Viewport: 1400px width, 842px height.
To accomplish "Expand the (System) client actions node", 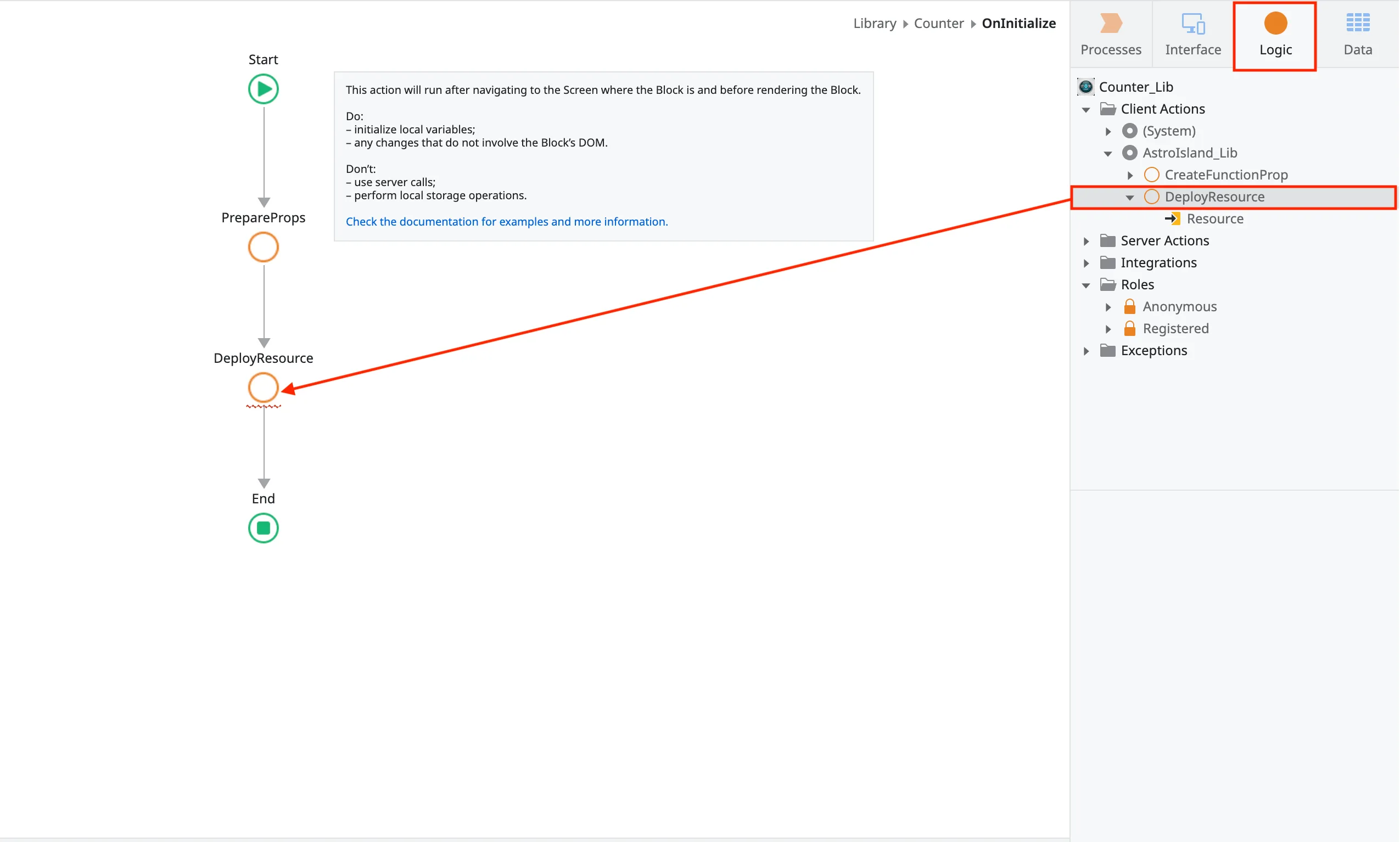I will pos(1108,131).
